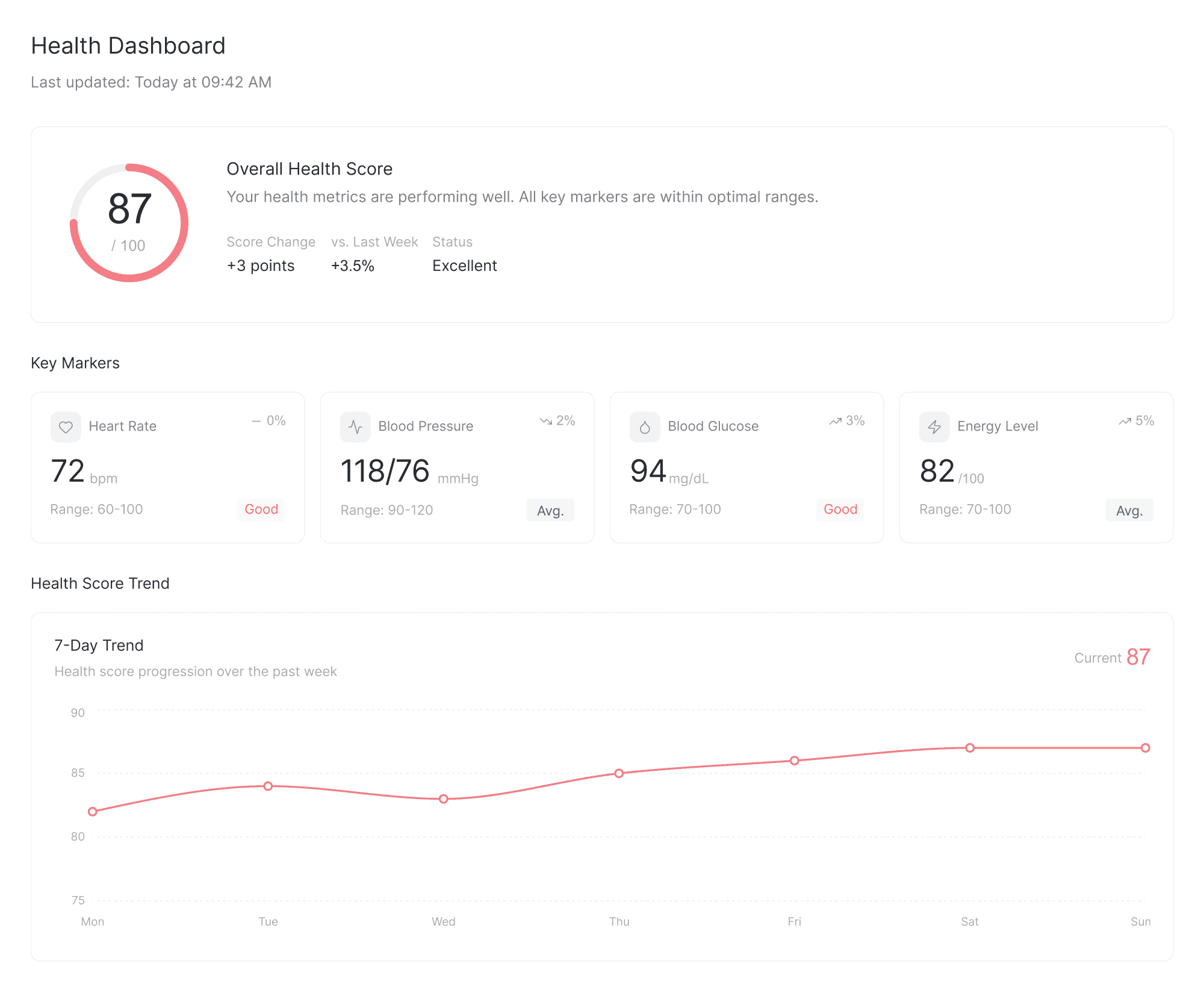Select the 7-Day Trend heading
The width and height of the screenshot is (1204, 996).
point(98,645)
